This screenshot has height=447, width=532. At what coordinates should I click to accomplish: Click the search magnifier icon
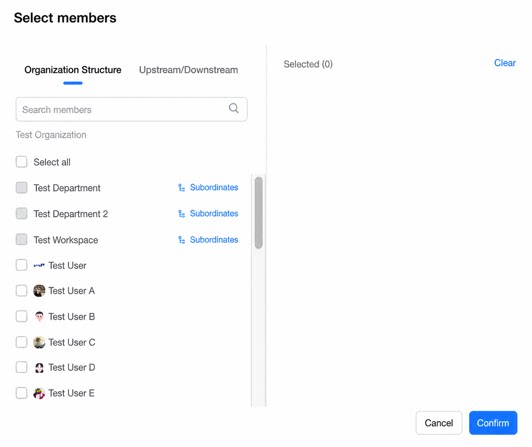point(233,108)
